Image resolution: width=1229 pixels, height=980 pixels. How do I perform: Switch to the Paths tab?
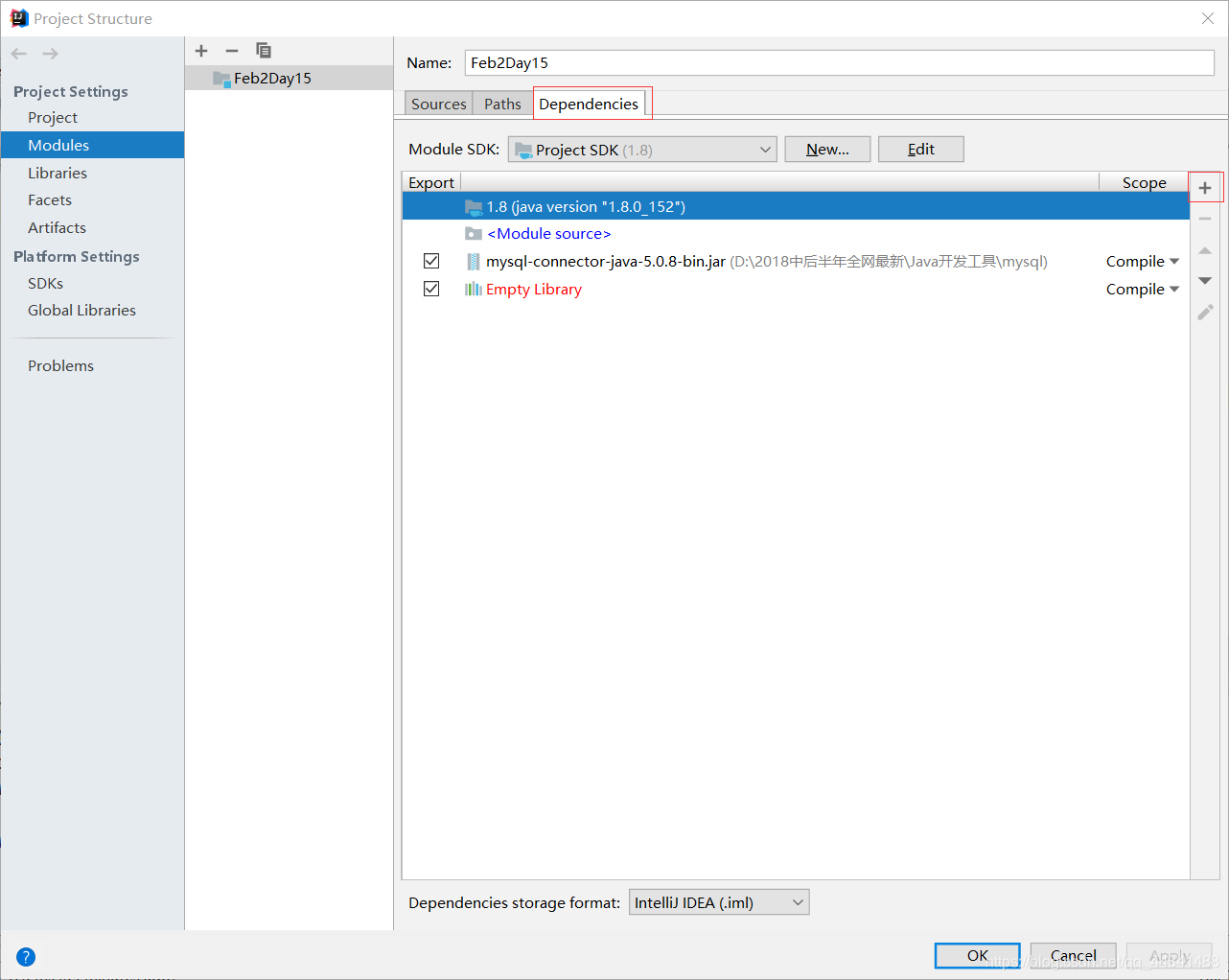(502, 104)
